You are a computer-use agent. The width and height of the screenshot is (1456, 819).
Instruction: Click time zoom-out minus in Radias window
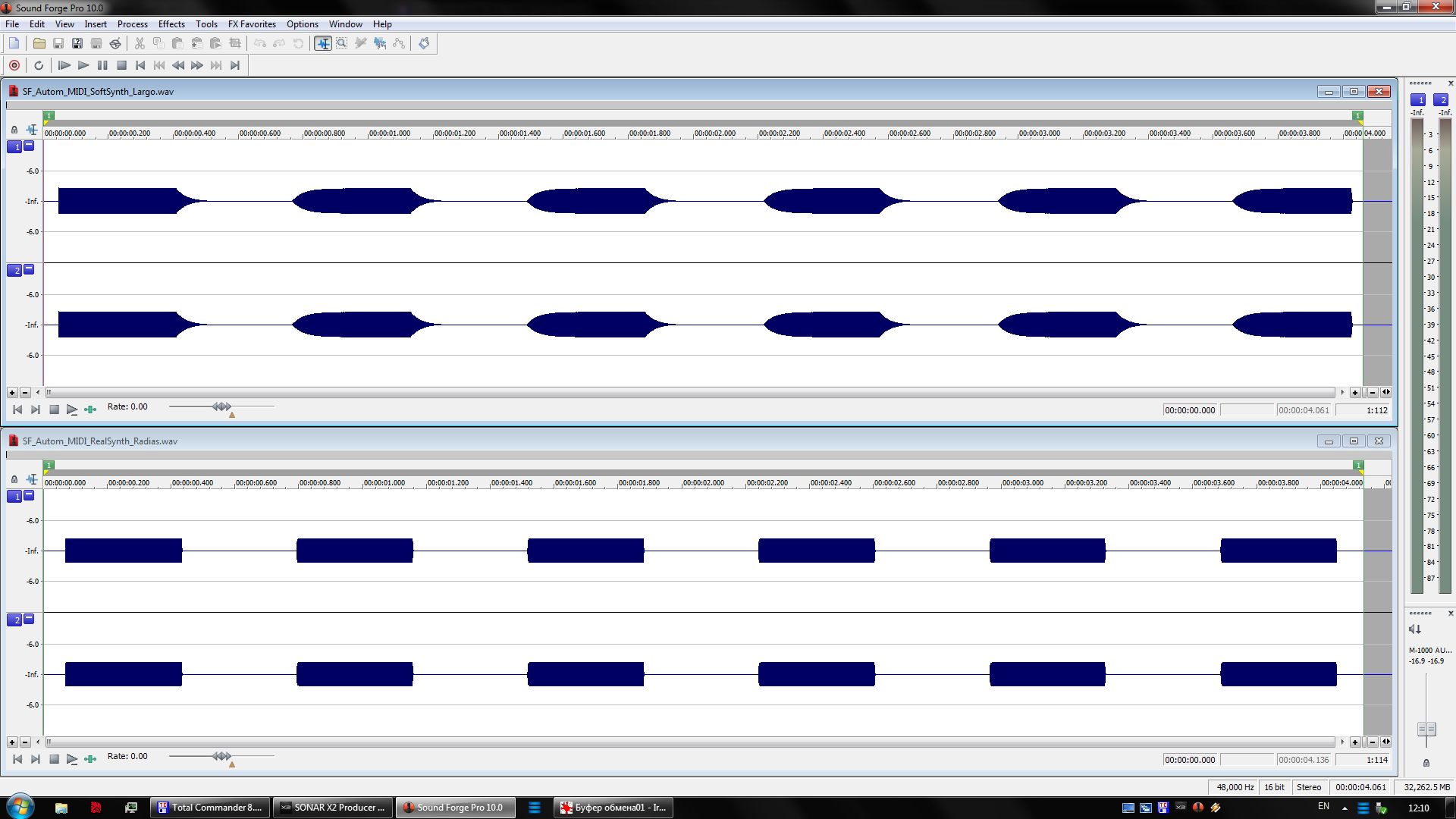1373,742
